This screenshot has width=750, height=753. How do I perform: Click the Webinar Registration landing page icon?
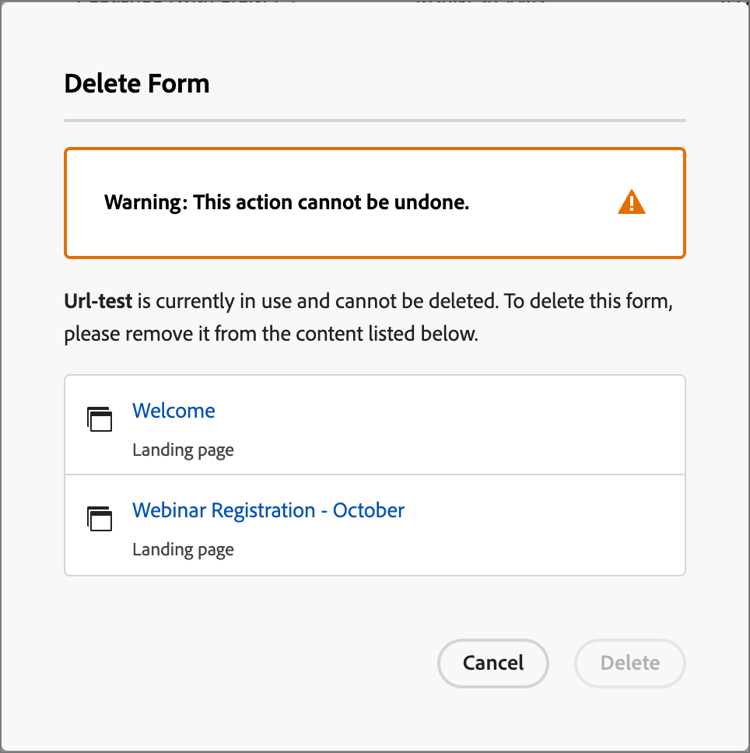(x=99, y=518)
